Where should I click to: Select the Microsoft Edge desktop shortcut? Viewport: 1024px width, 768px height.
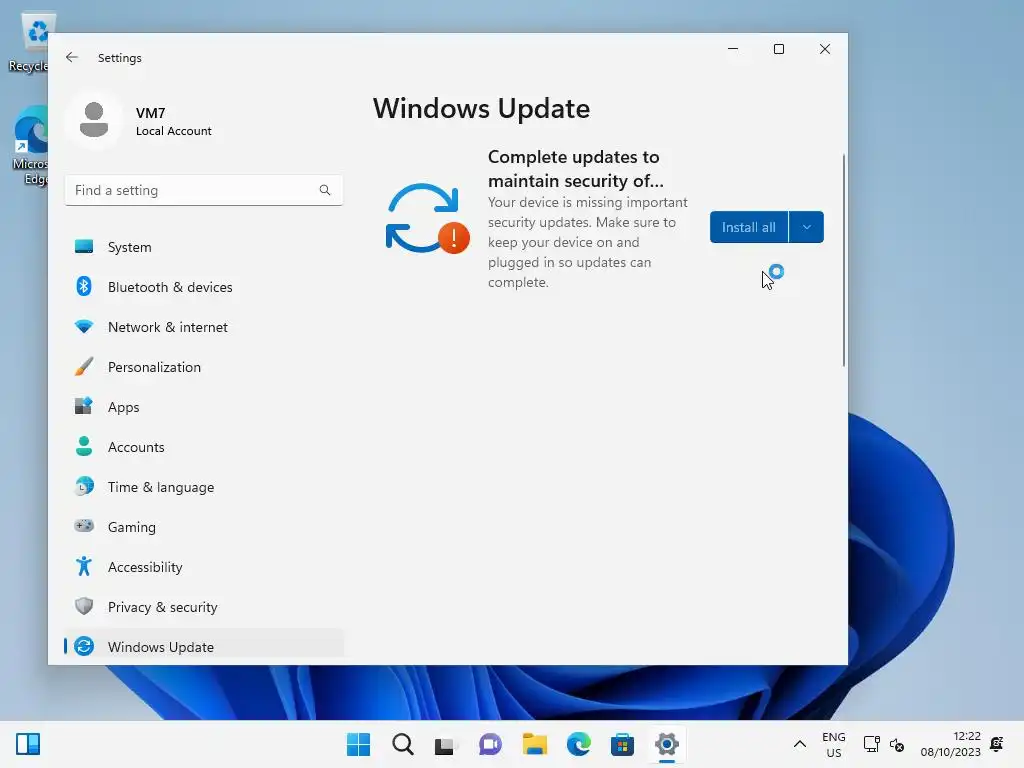point(30,146)
